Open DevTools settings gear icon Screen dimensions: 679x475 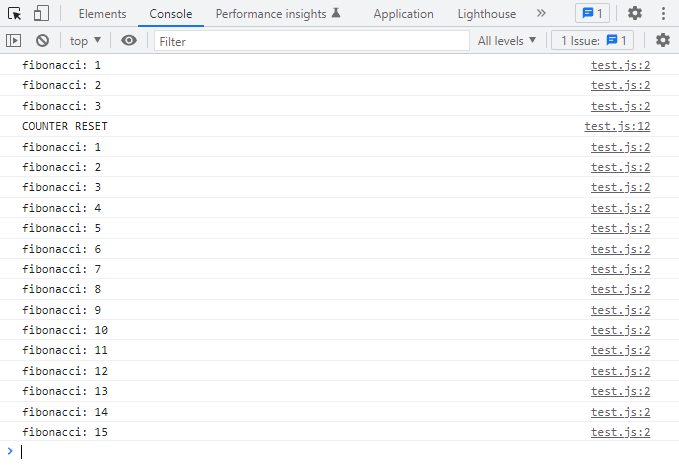point(636,14)
